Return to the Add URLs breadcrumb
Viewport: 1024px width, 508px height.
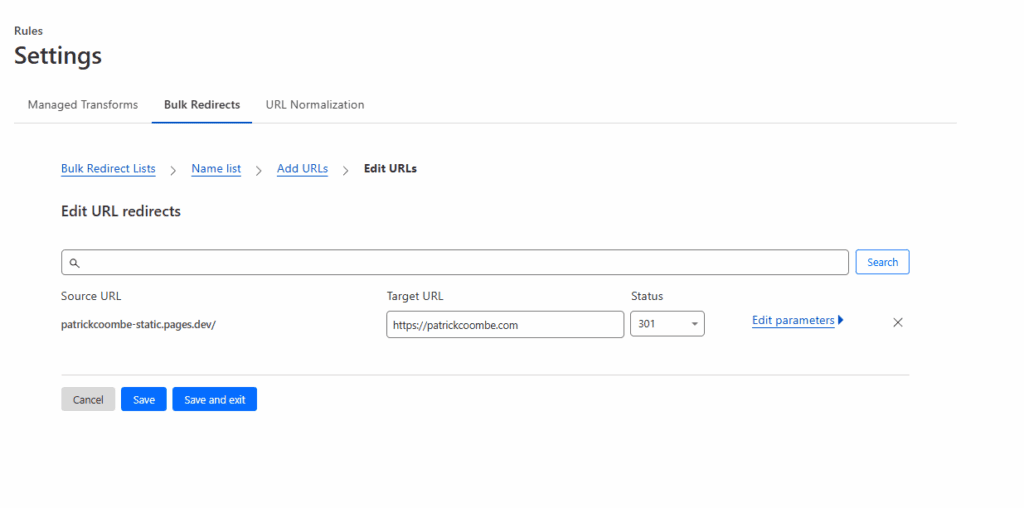(x=302, y=169)
